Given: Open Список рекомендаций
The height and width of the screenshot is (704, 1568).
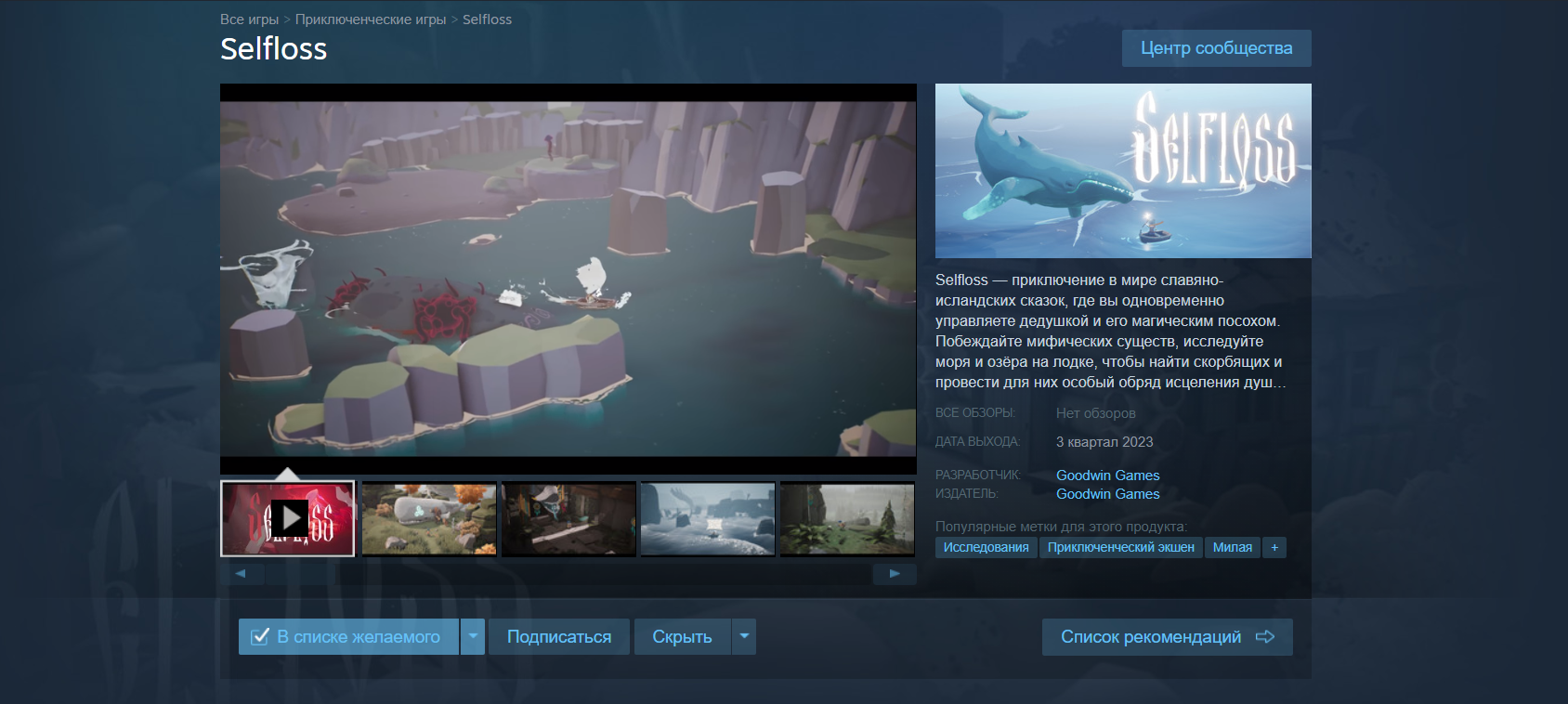Looking at the screenshot, I should 1168,637.
